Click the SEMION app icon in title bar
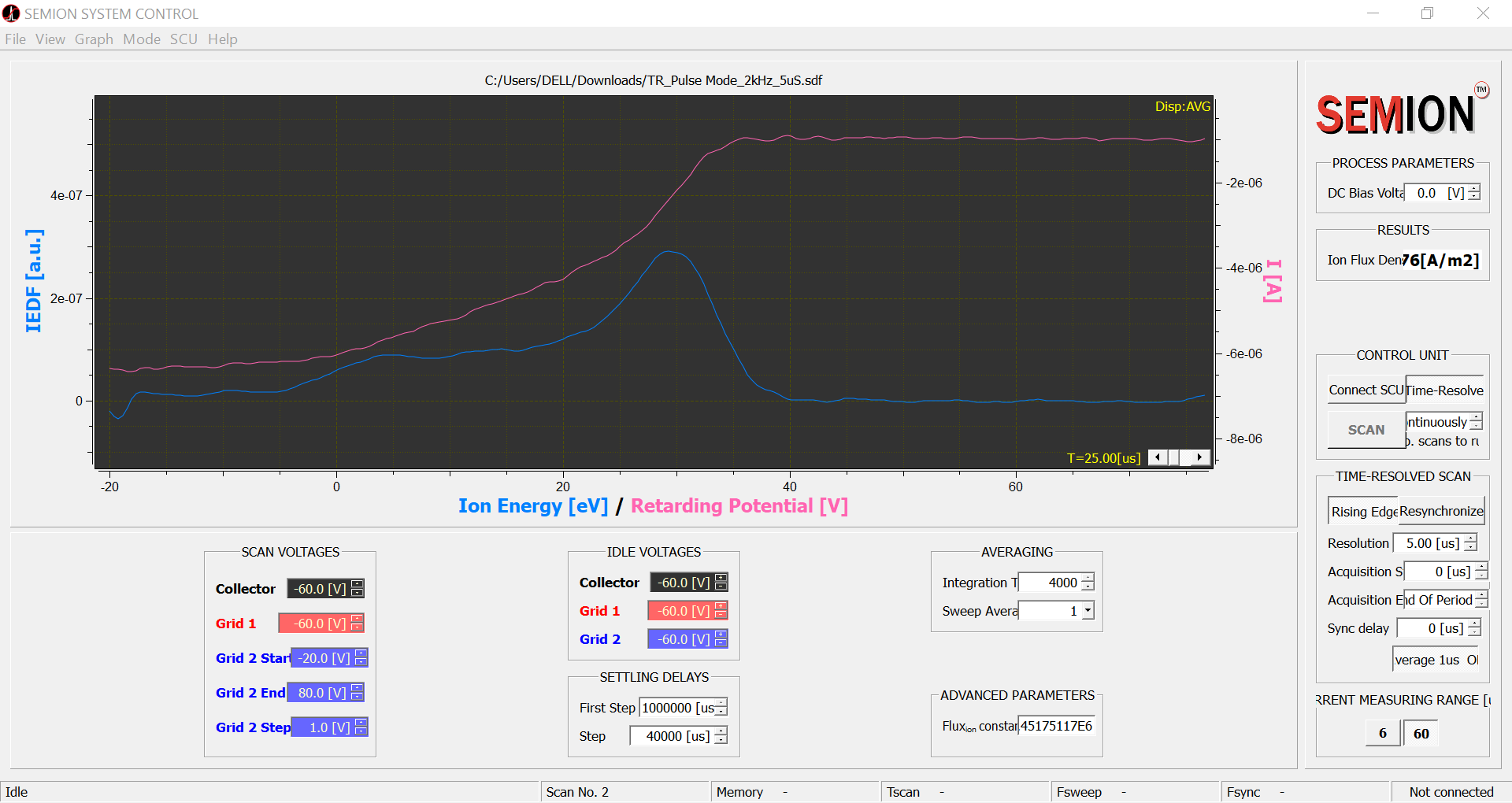1512x803 pixels. [11, 13]
